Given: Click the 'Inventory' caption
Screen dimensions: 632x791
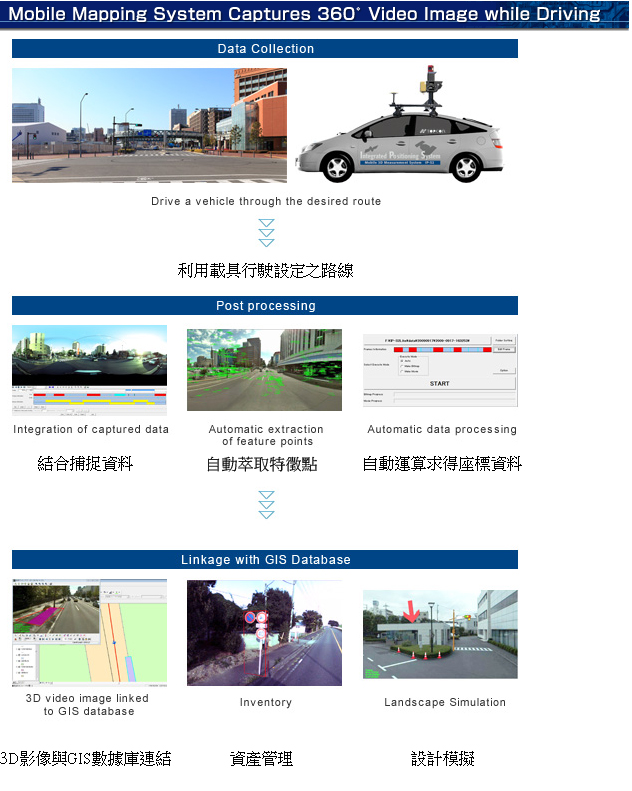Looking at the screenshot, I should [266, 703].
